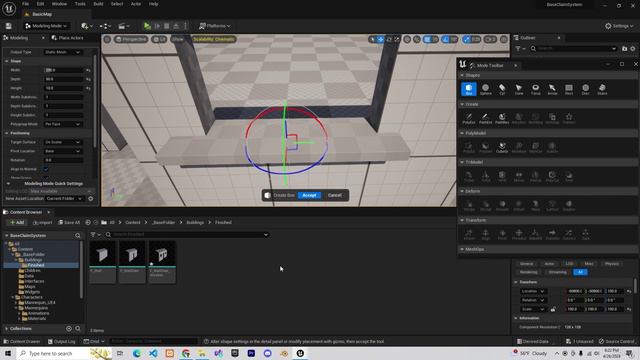The height and width of the screenshot is (360, 640).
Task: Open the Window menu
Action: (59, 4)
